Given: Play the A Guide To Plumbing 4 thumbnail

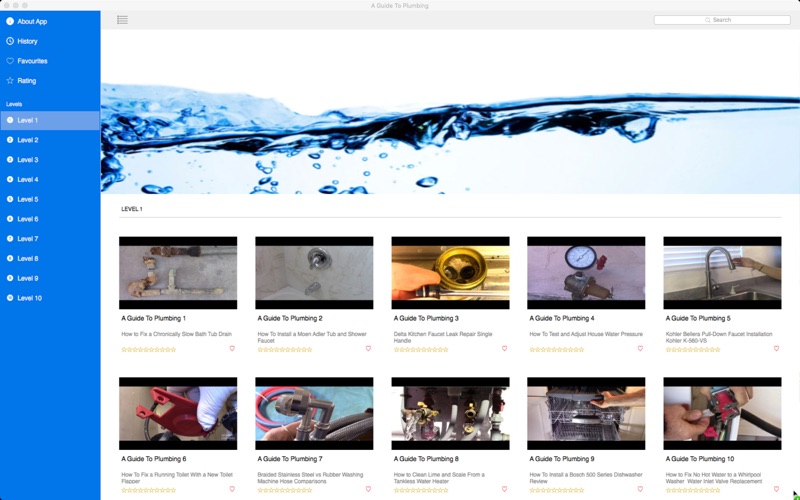Looking at the screenshot, I should tap(586, 272).
